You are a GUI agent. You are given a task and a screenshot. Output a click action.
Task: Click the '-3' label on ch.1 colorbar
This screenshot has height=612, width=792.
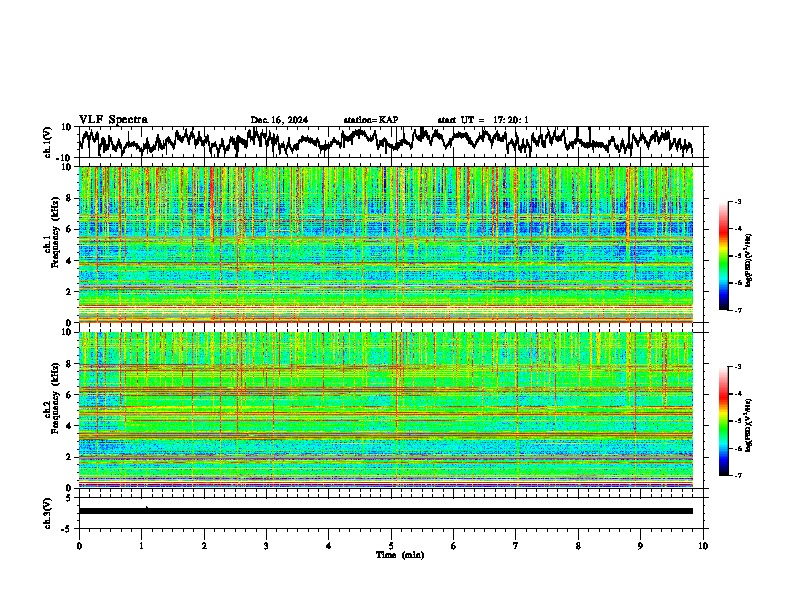[738, 202]
